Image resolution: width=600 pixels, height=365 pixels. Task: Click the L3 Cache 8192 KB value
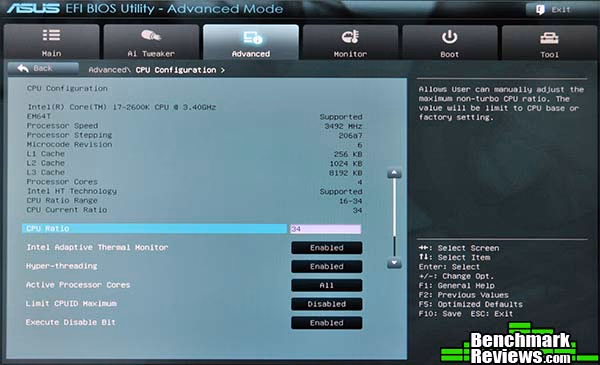(x=346, y=173)
